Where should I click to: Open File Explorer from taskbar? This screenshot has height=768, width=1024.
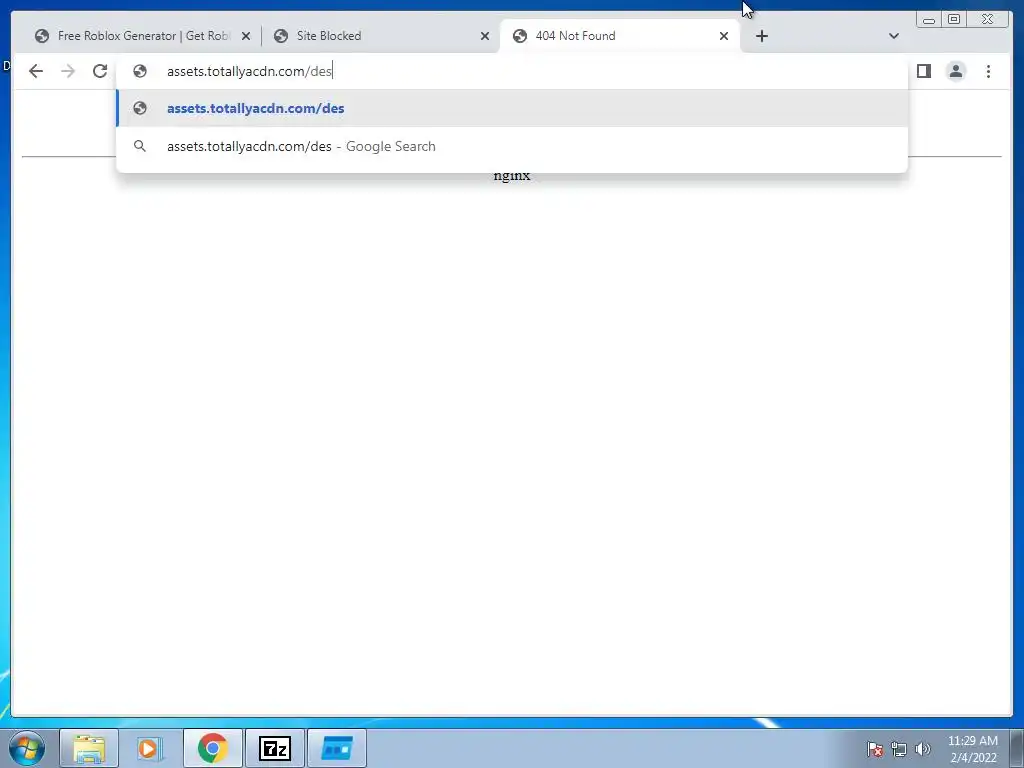(x=89, y=748)
